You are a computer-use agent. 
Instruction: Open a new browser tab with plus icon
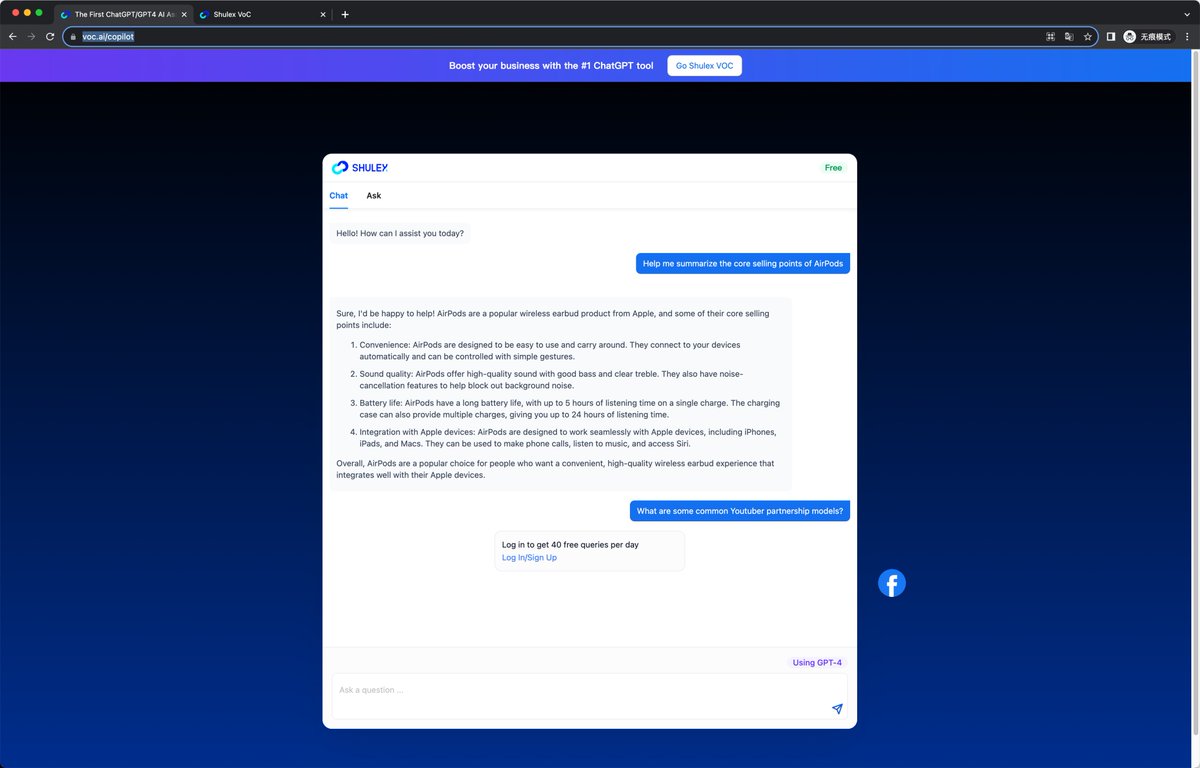[x=345, y=14]
